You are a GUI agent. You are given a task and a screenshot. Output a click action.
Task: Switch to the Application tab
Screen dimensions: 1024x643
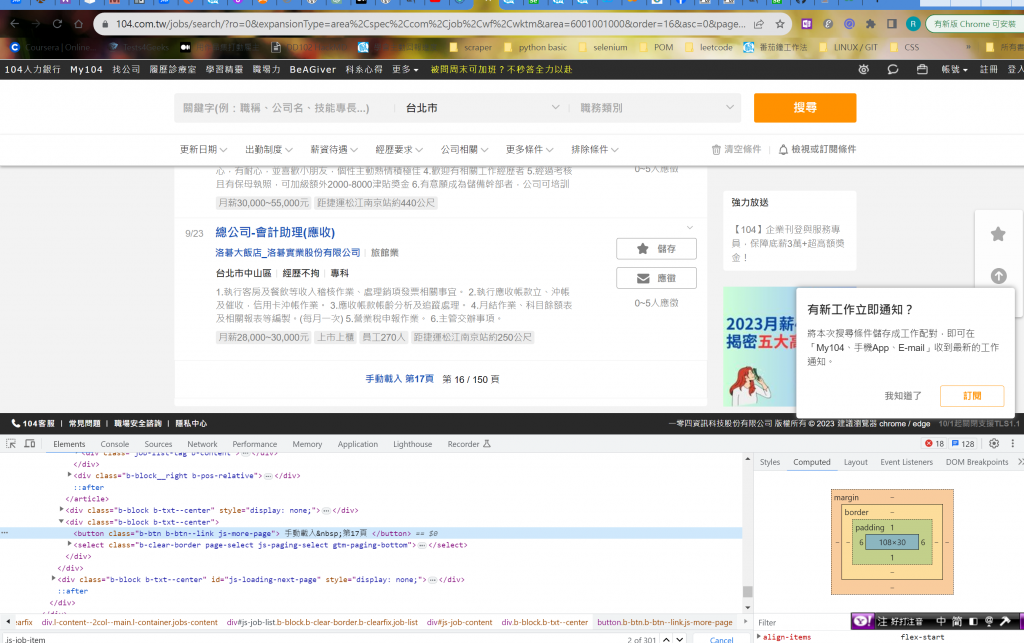coord(358,444)
